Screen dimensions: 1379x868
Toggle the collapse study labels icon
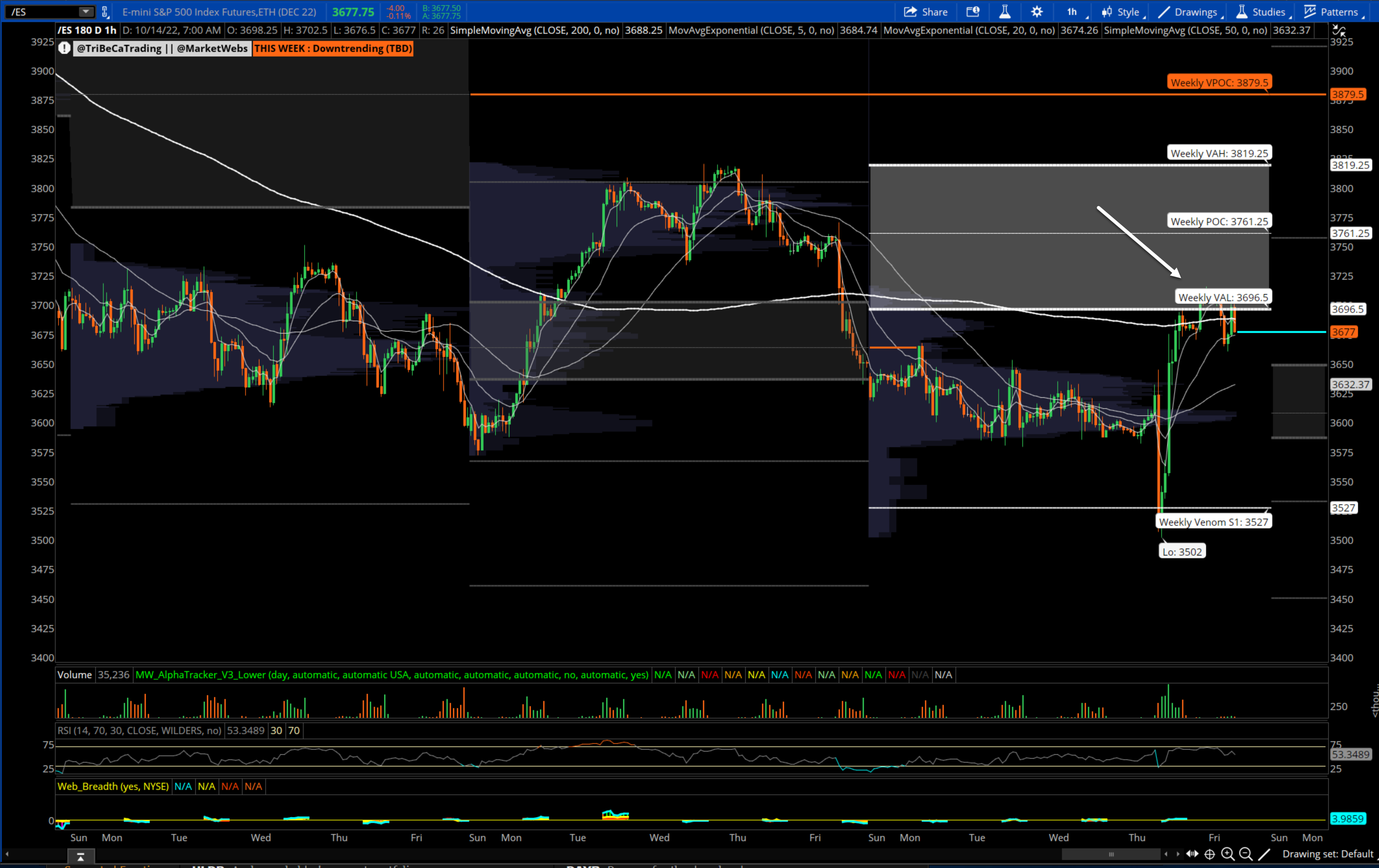1339,30
